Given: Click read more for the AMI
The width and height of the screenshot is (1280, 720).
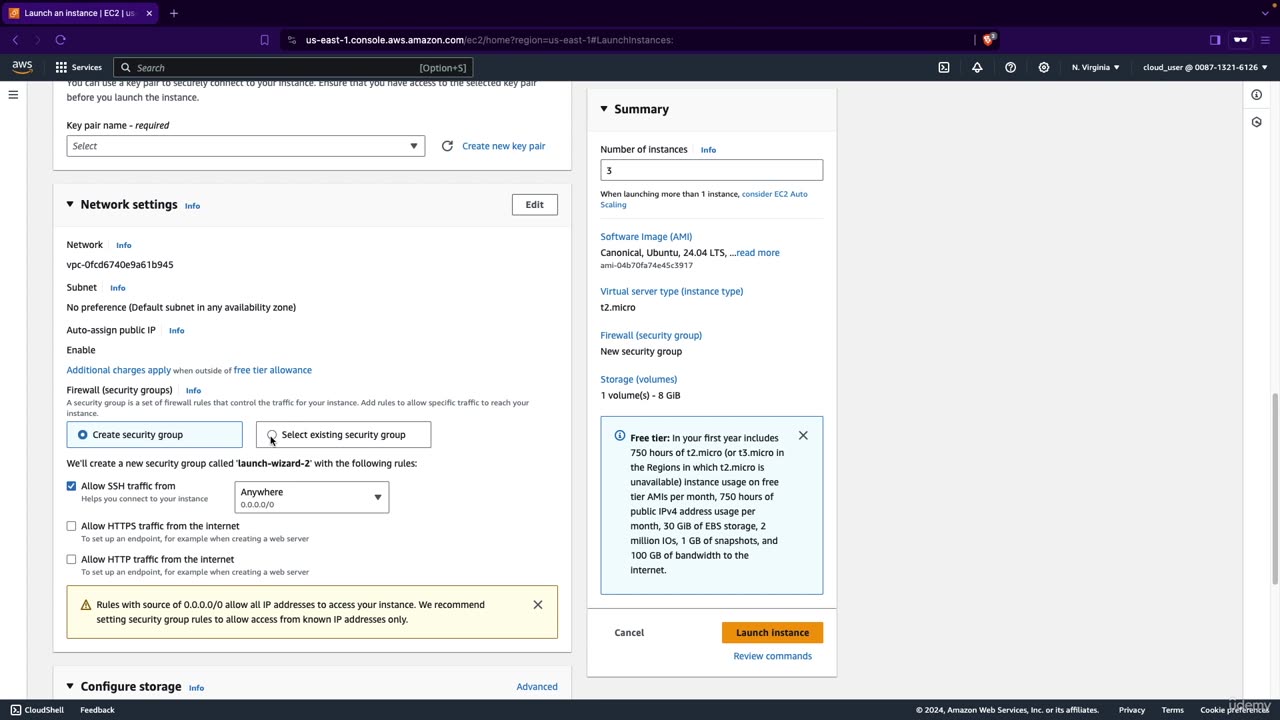Looking at the screenshot, I should (758, 253).
